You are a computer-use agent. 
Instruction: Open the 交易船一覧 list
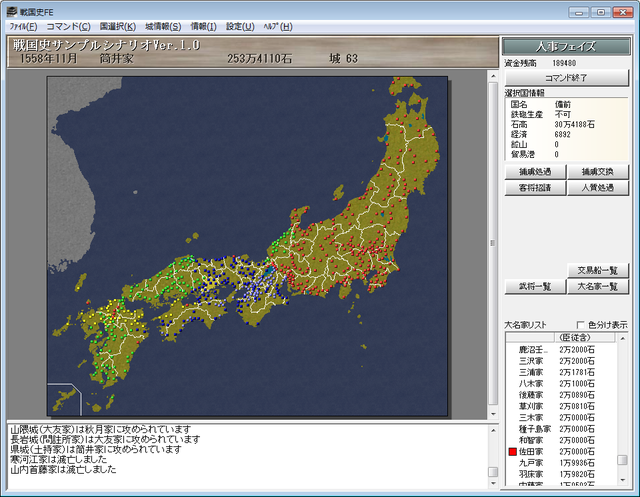(x=598, y=270)
